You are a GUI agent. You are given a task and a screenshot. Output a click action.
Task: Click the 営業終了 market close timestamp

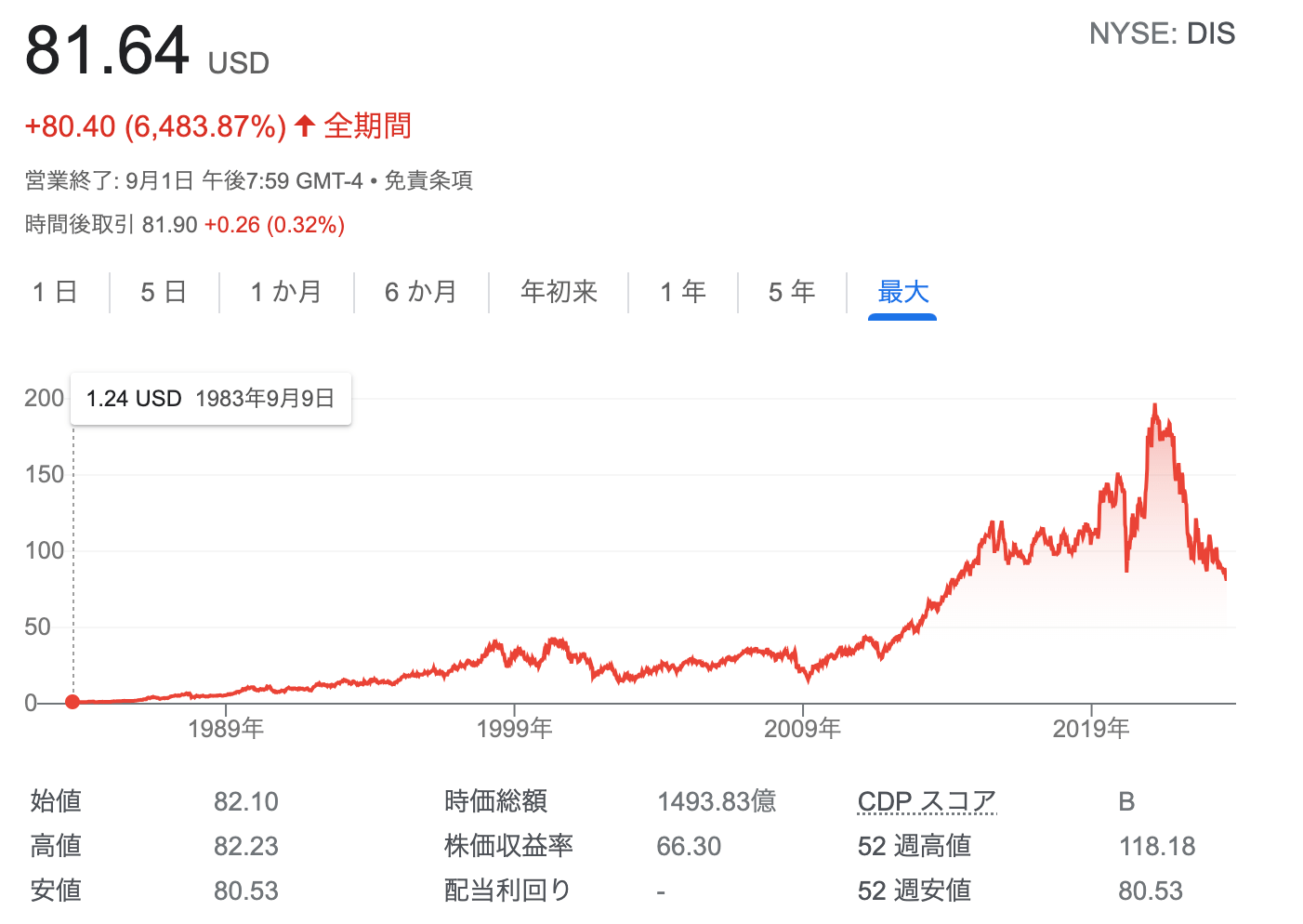[x=193, y=180]
